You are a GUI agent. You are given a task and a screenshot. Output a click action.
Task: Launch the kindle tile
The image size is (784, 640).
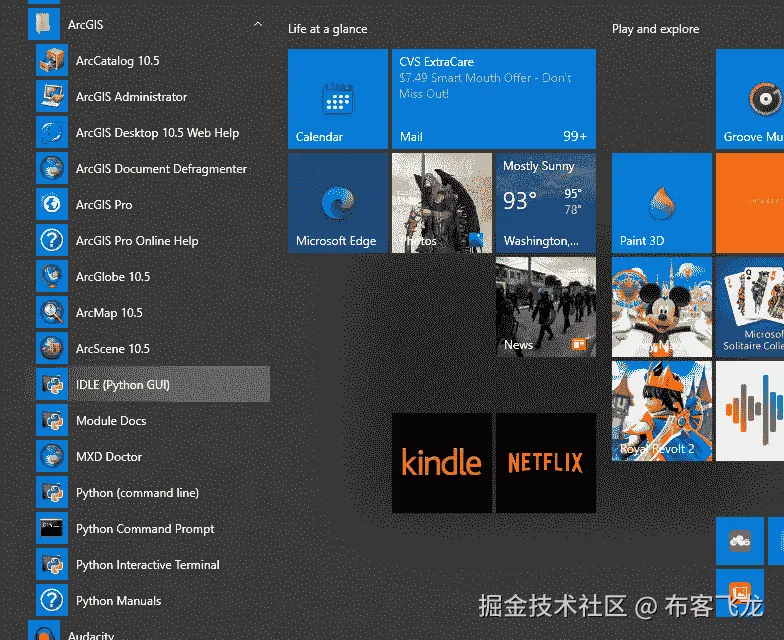tap(442, 463)
